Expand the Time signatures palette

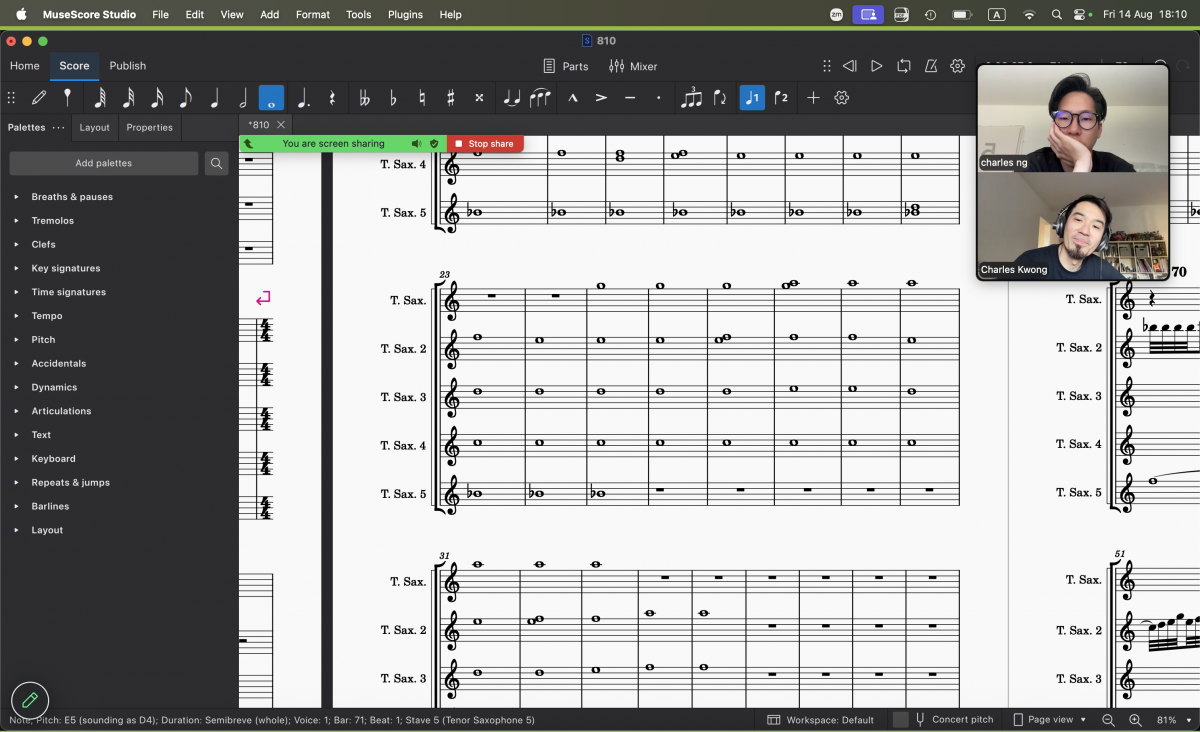(68, 292)
